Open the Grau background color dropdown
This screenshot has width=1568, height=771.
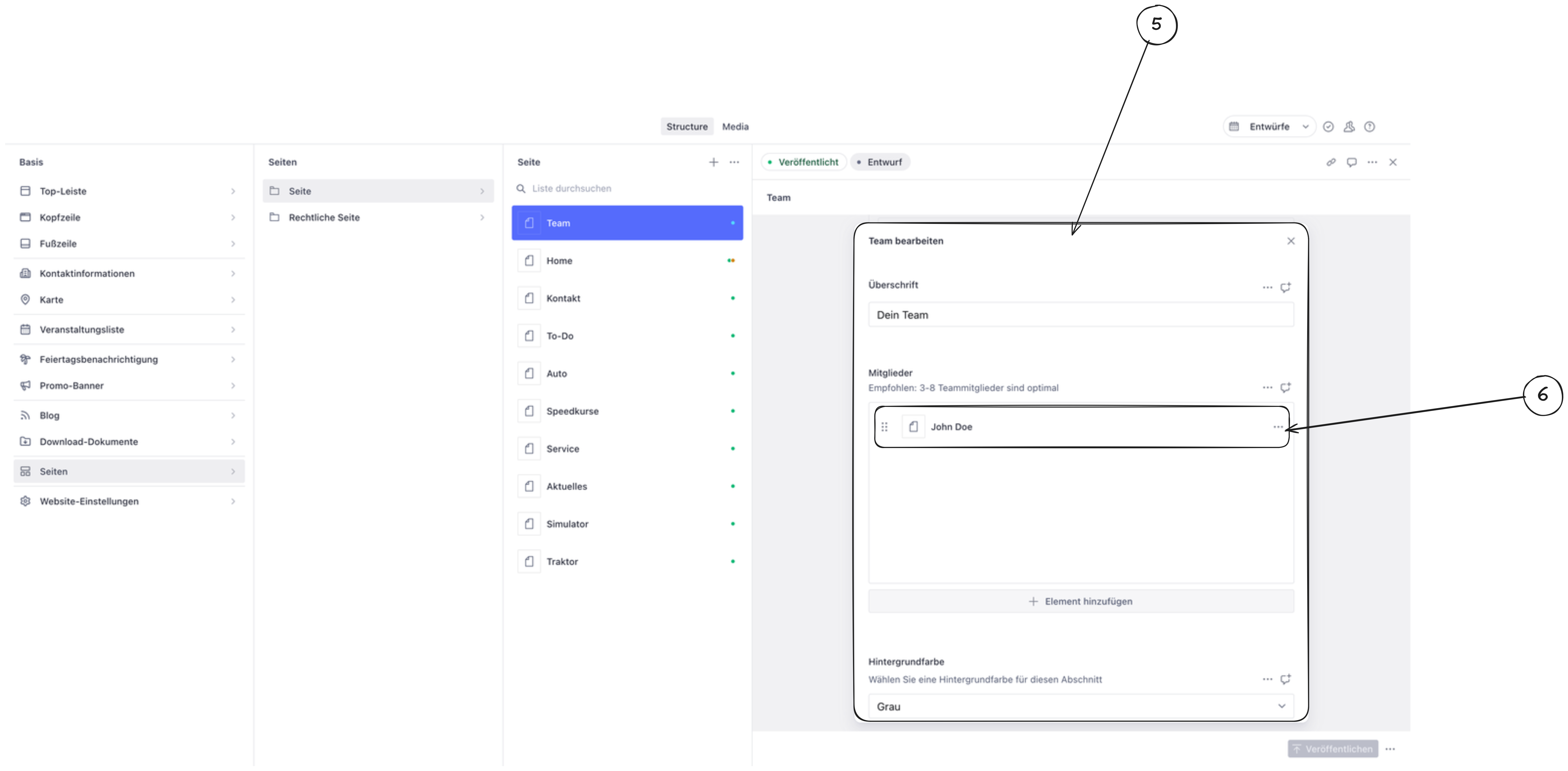tap(1081, 707)
